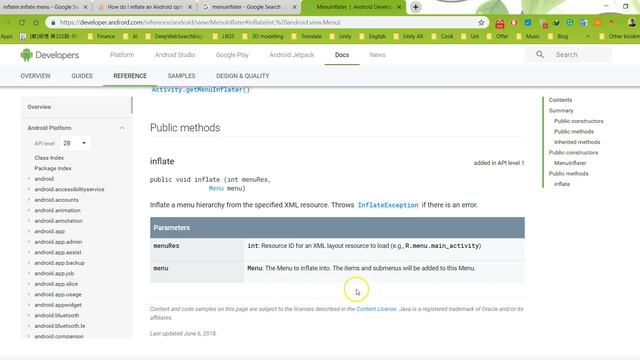Screen dimensions: 640x360
Task: Open Class Index in left sidebar
Action: pos(49,158)
